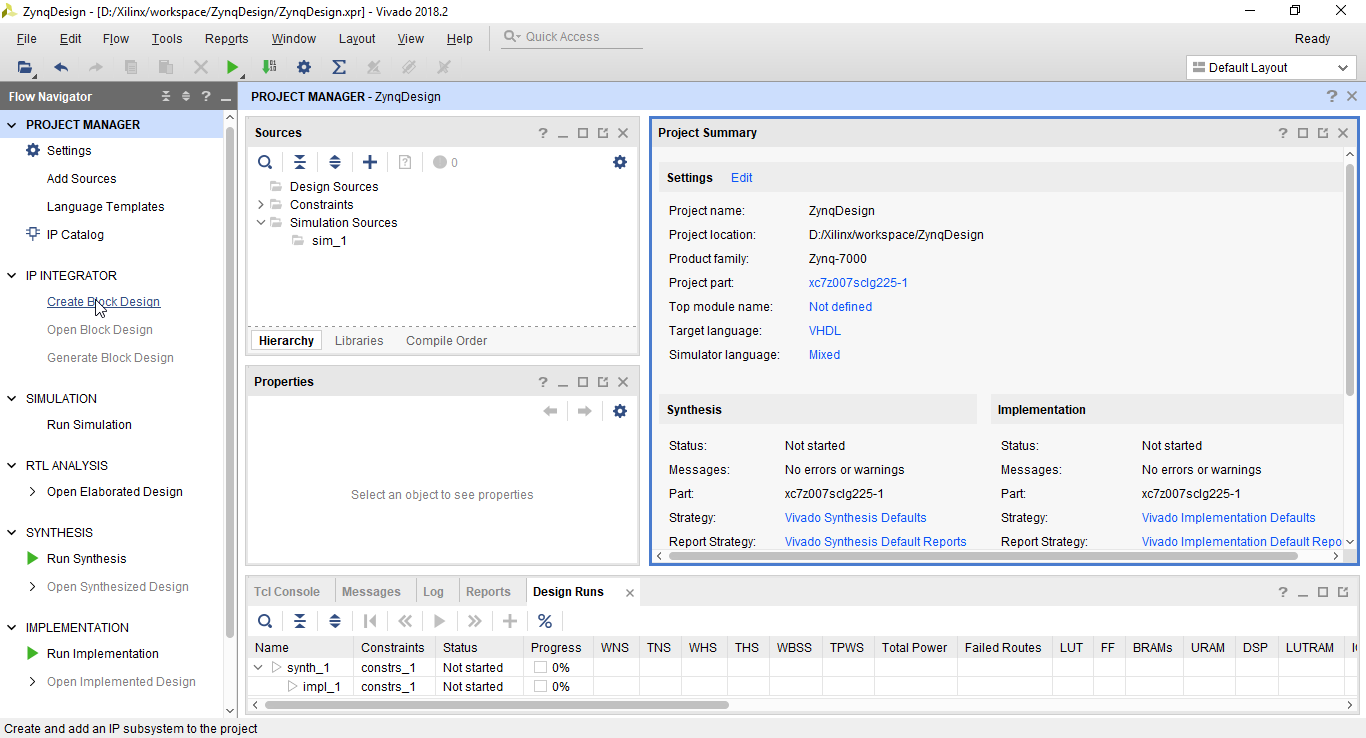
Task: Click the Create Block Design link
Action: (103, 302)
